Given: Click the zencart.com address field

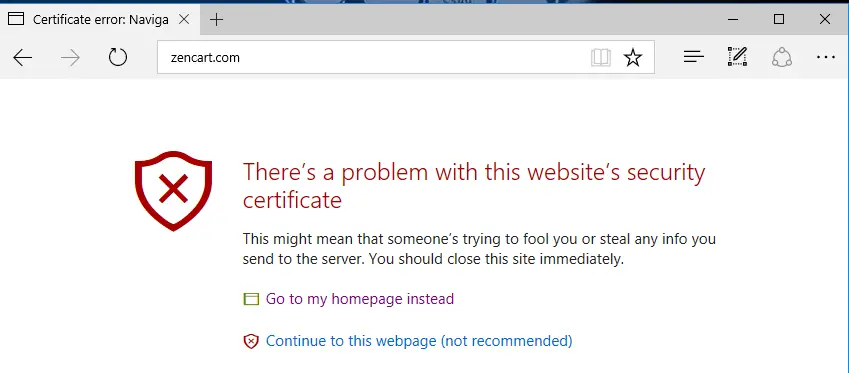Looking at the screenshot, I should [374, 57].
